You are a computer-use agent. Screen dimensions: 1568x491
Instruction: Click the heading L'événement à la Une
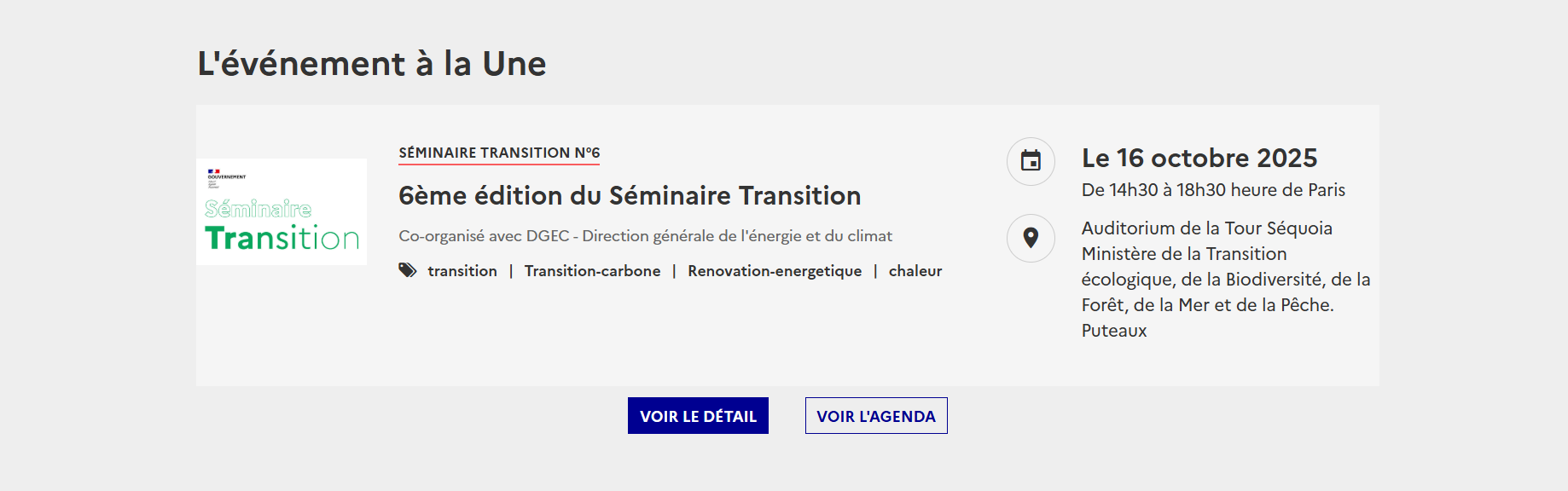(x=372, y=64)
